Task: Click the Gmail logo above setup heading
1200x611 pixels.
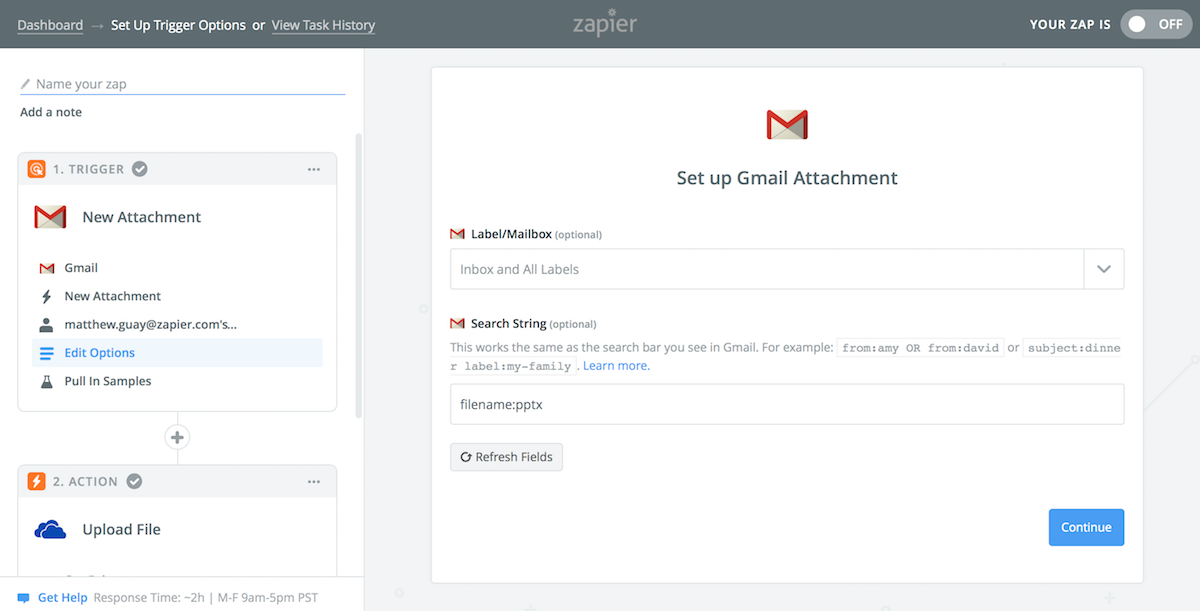Action: point(787,124)
